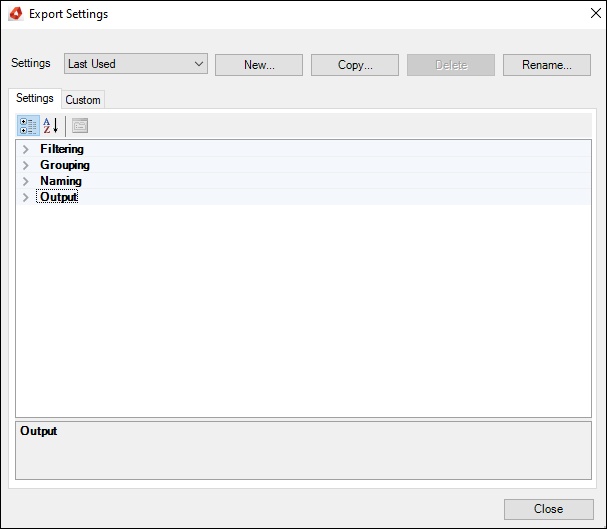Close the dialog with Close button
607x529 pixels.
549,509
